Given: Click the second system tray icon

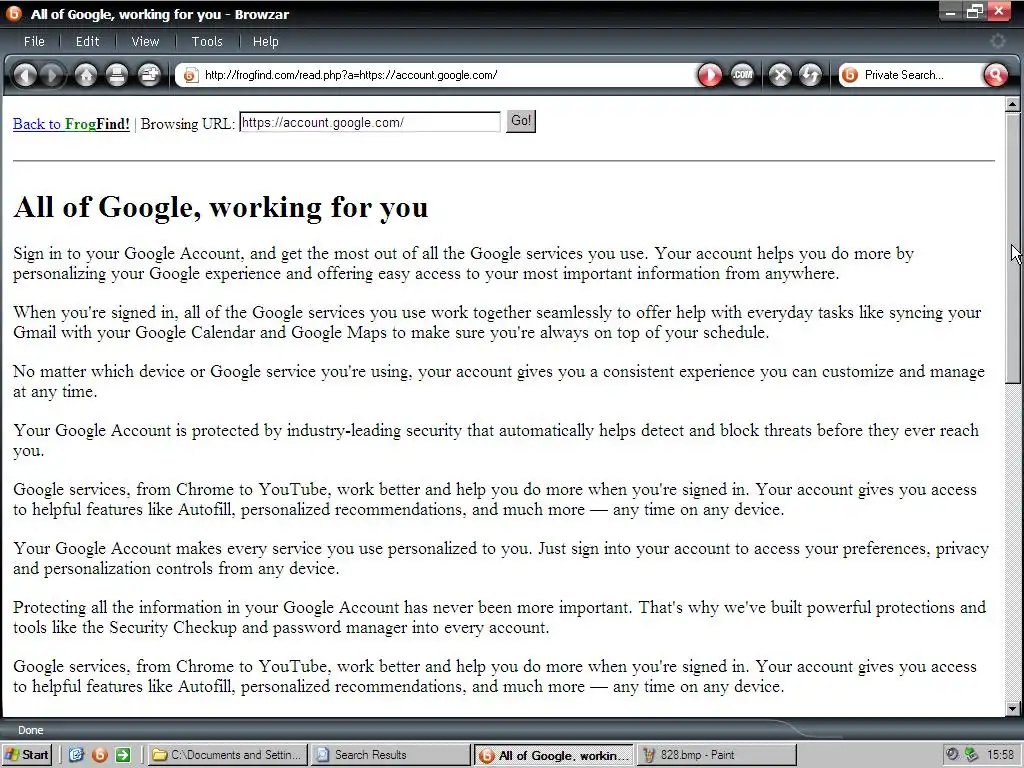Looking at the screenshot, I should pos(971,754).
